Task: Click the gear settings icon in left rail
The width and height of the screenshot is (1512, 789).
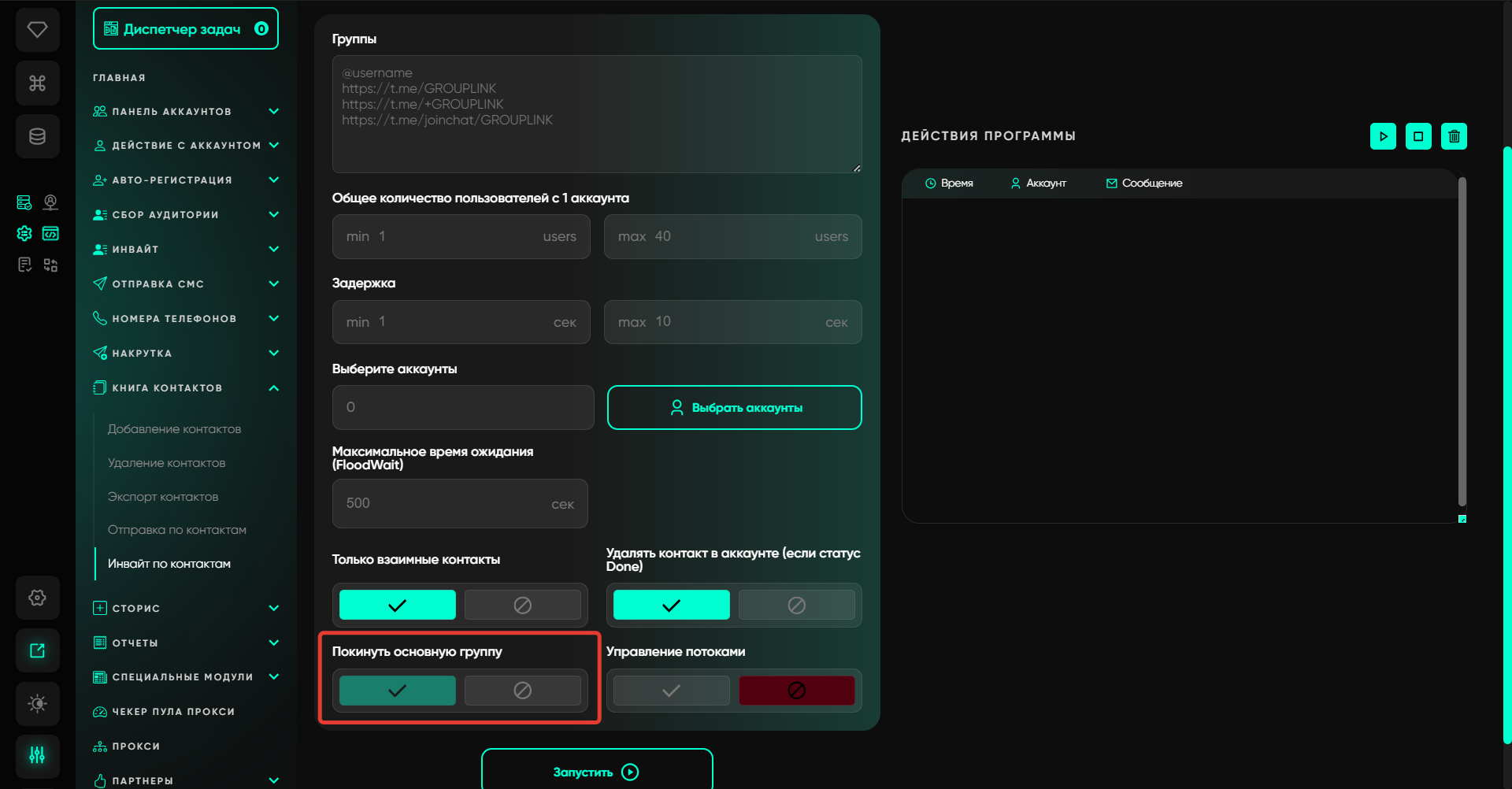Action: 37,598
